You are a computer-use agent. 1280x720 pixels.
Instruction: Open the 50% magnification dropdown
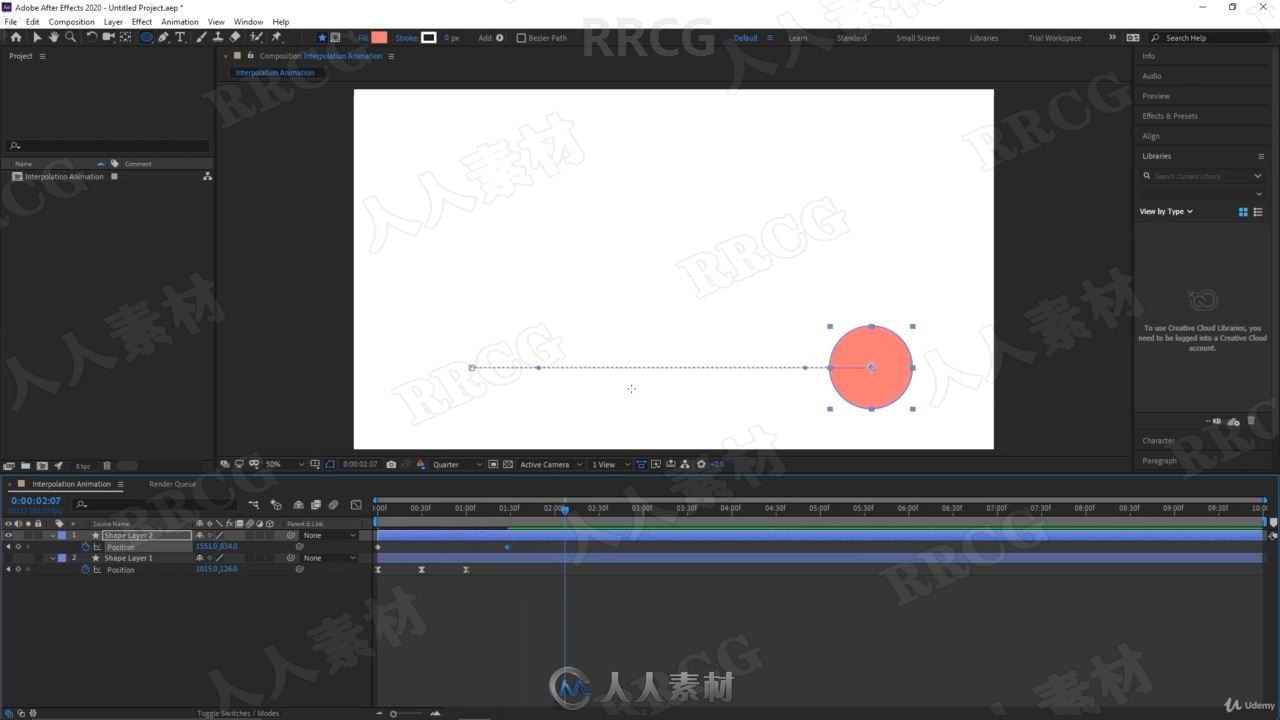coord(285,464)
